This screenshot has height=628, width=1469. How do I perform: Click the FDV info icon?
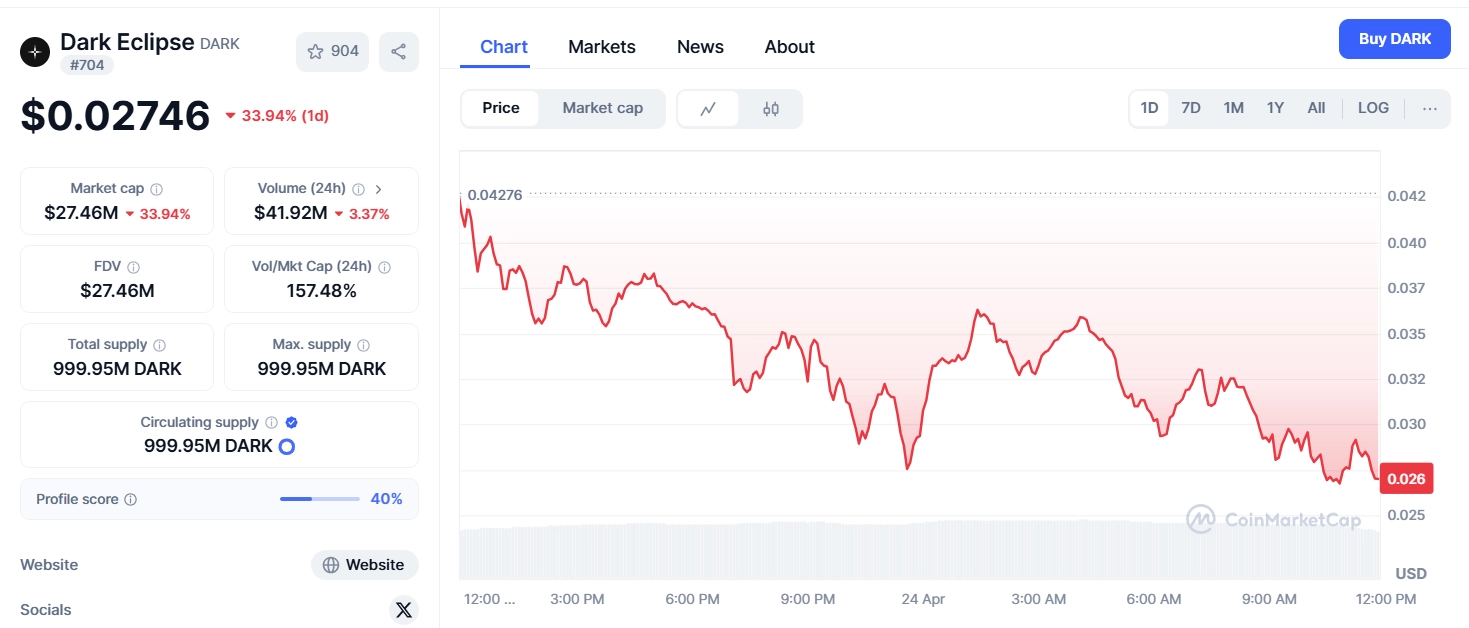(x=134, y=267)
